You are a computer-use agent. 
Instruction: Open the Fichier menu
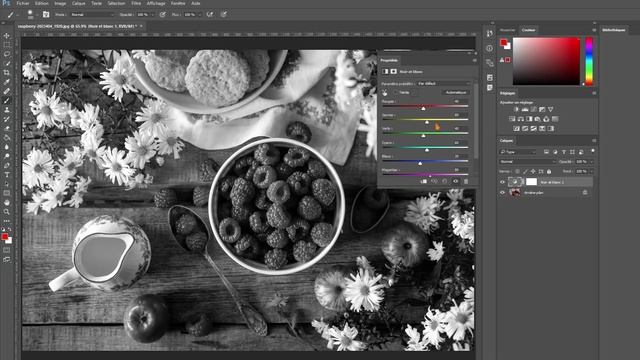click(x=23, y=3)
